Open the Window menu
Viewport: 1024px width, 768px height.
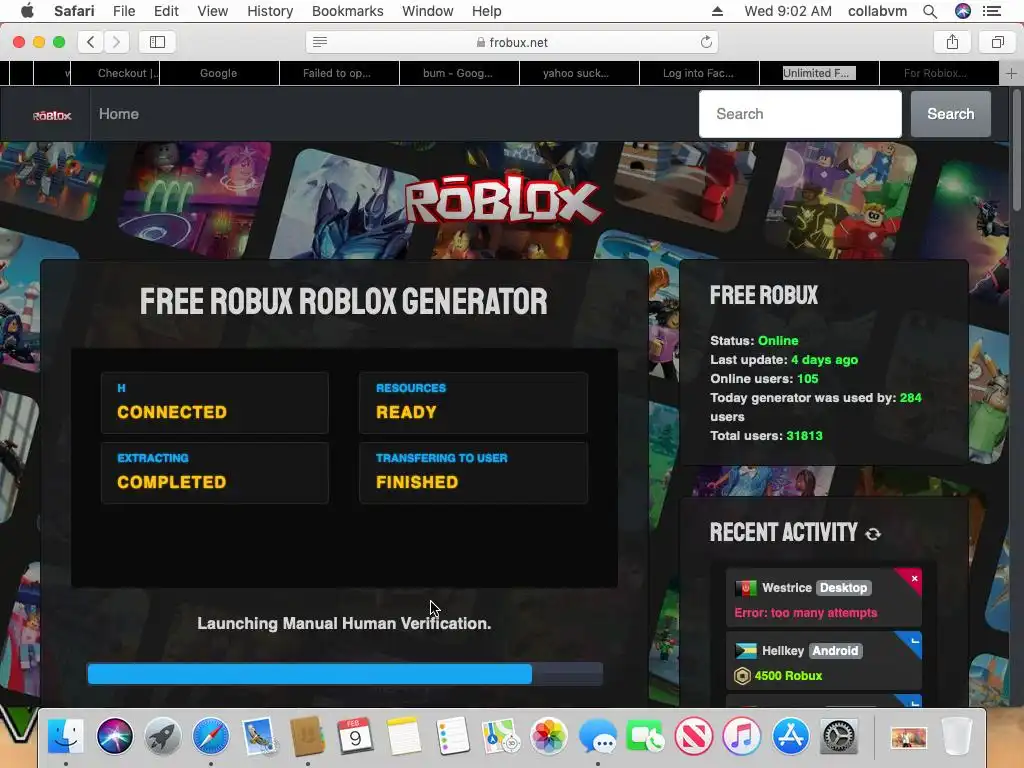pyautogui.click(x=428, y=11)
